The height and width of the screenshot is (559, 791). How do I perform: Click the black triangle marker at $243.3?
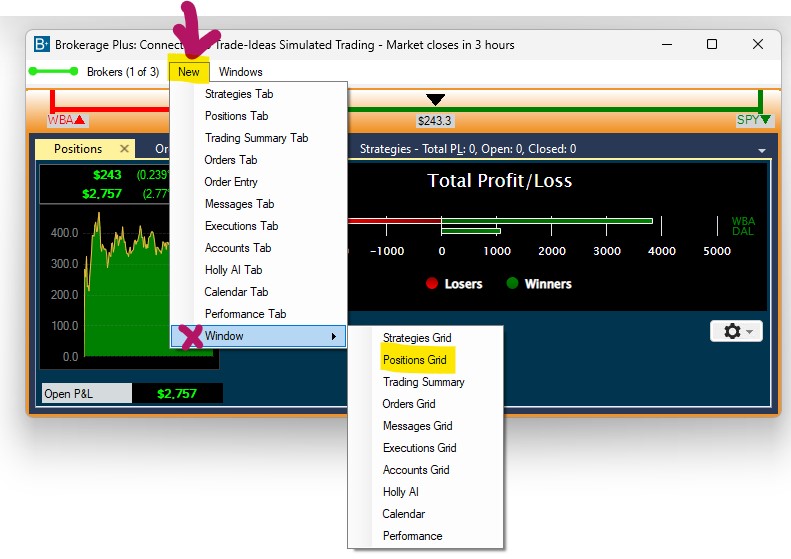pos(435,100)
